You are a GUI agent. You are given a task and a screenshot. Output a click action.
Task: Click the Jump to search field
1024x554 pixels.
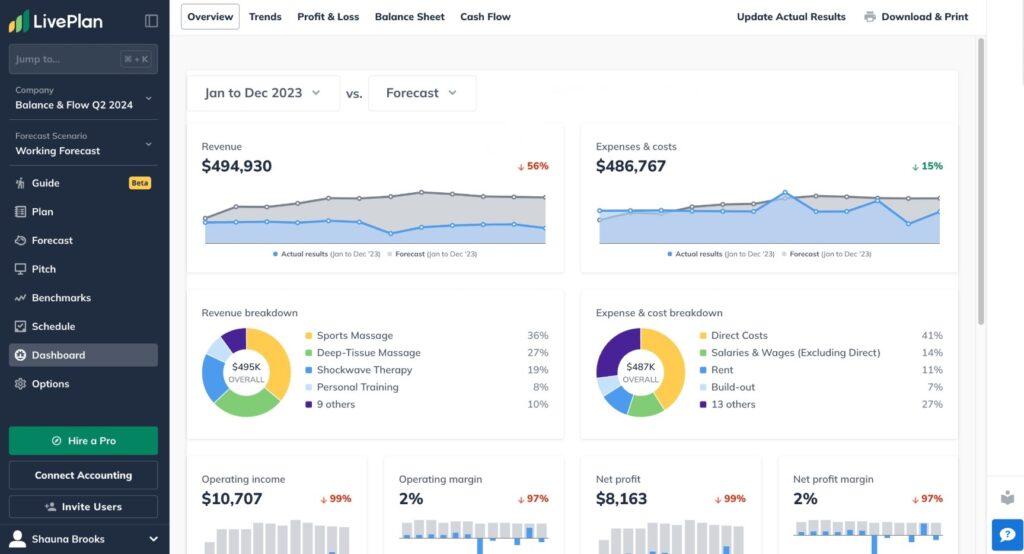pyautogui.click(x=65, y=59)
